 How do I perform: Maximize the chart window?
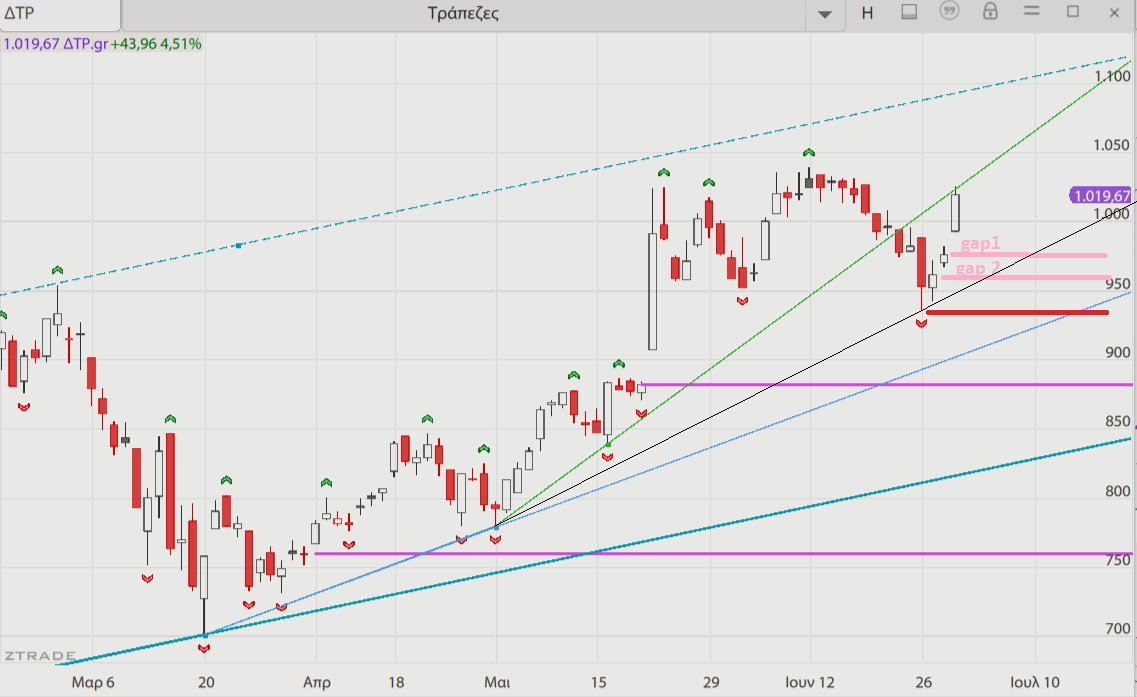pyautogui.click(x=1073, y=12)
